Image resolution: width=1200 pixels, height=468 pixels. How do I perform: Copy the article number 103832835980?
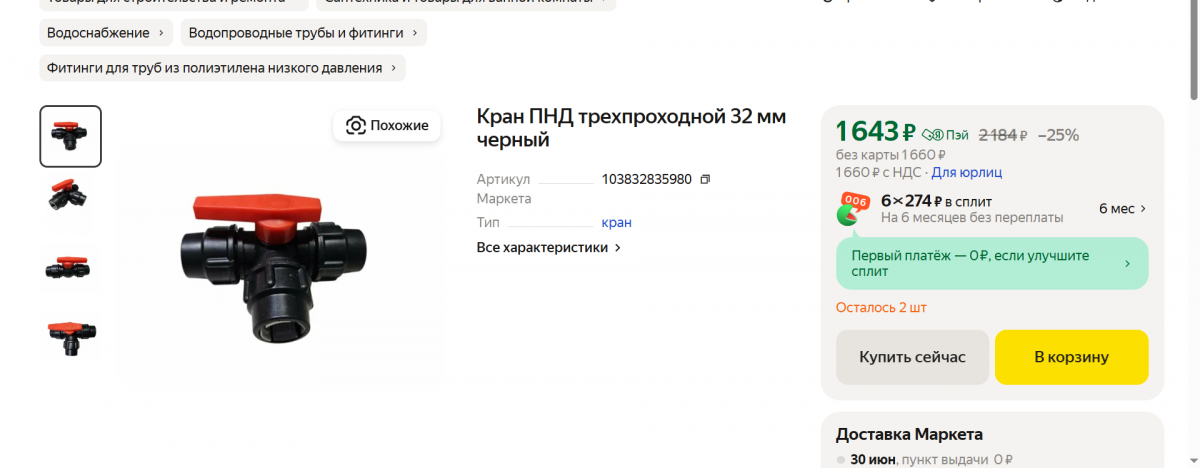[x=705, y=179]
